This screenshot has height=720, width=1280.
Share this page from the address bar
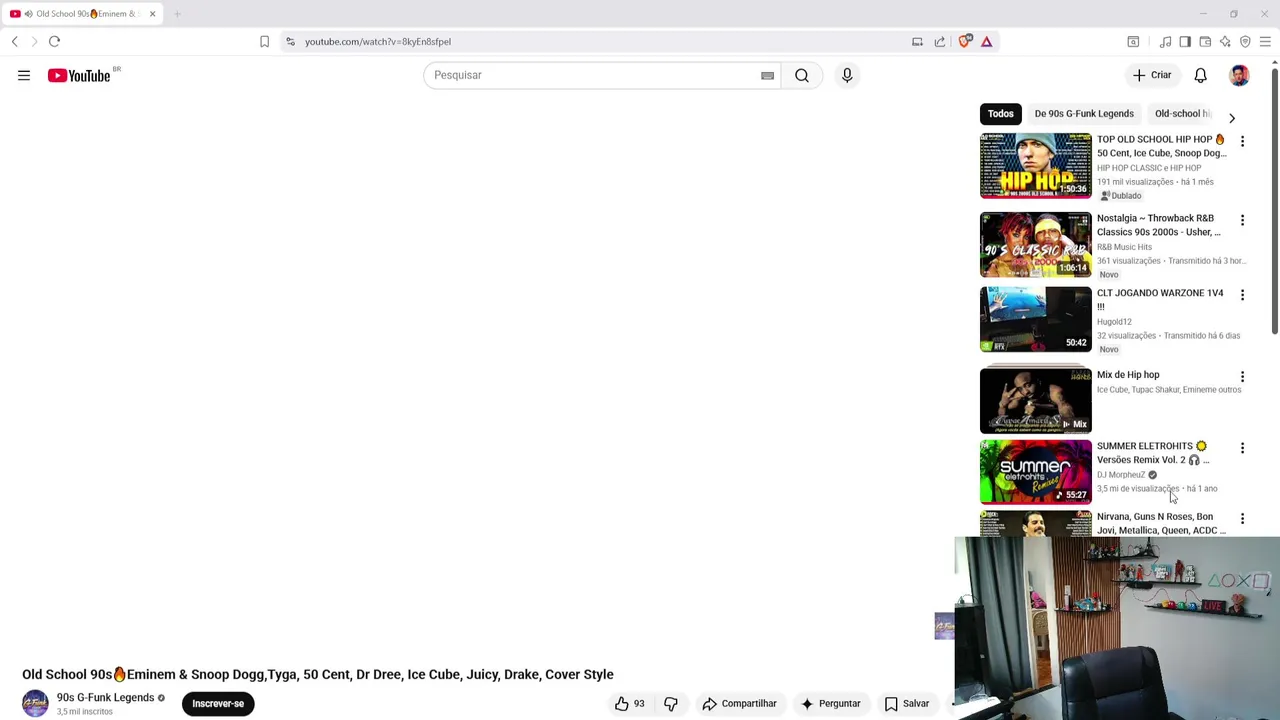point(940,41)
